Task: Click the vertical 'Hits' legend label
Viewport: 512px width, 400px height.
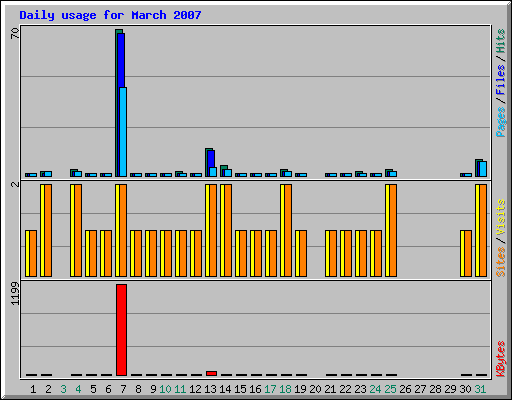Action: (x=501, y=41)
